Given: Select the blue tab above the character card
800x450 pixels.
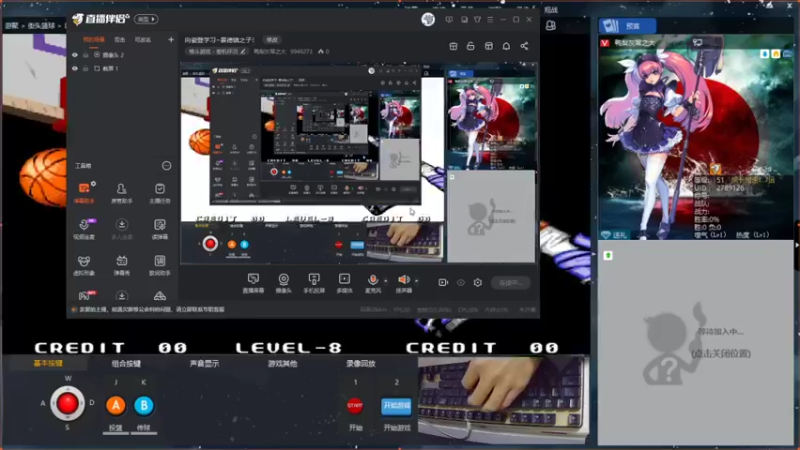Looking at the screenshot, I should tap(627, 26).
